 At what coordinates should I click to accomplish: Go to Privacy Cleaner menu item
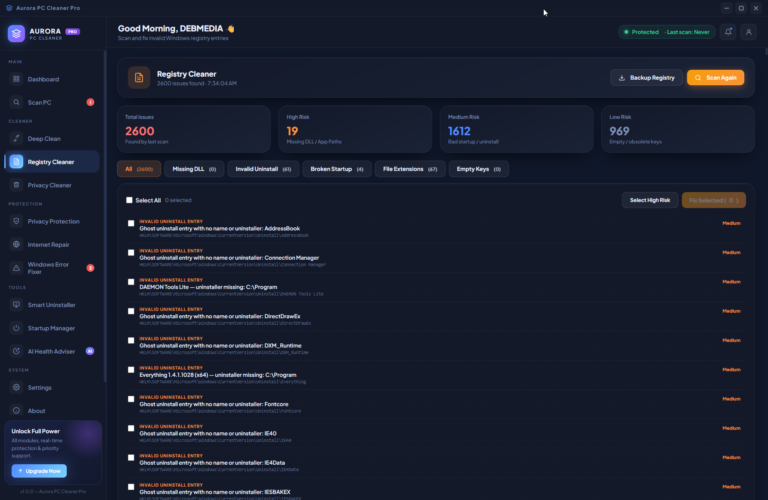click(52, 185)
